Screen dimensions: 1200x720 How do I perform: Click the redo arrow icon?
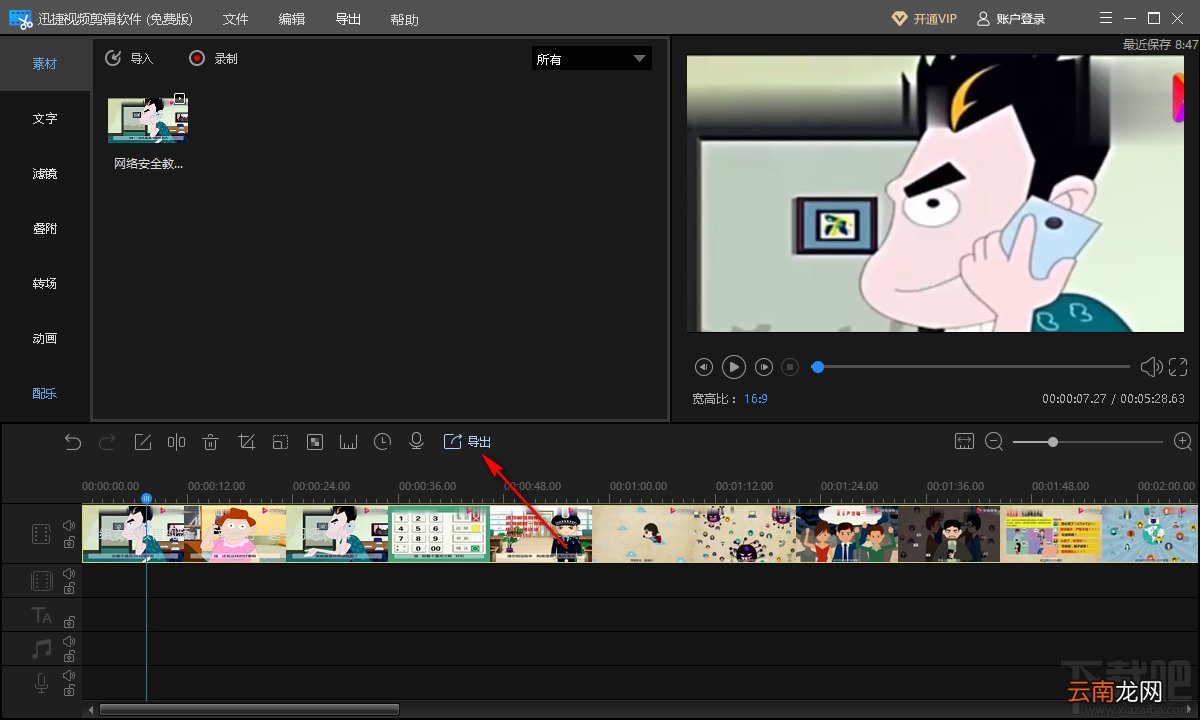107,442
